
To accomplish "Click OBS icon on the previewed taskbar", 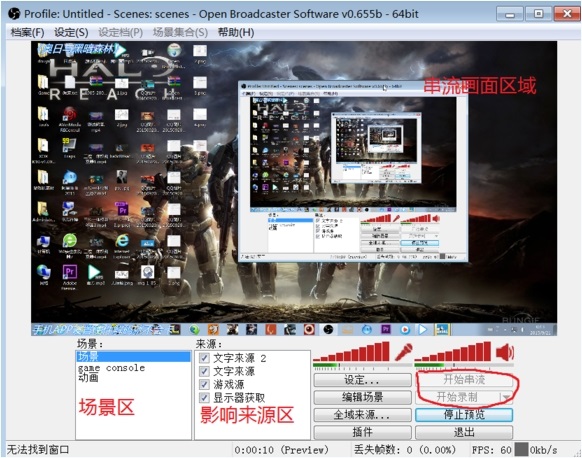I will tap(328, 329).
